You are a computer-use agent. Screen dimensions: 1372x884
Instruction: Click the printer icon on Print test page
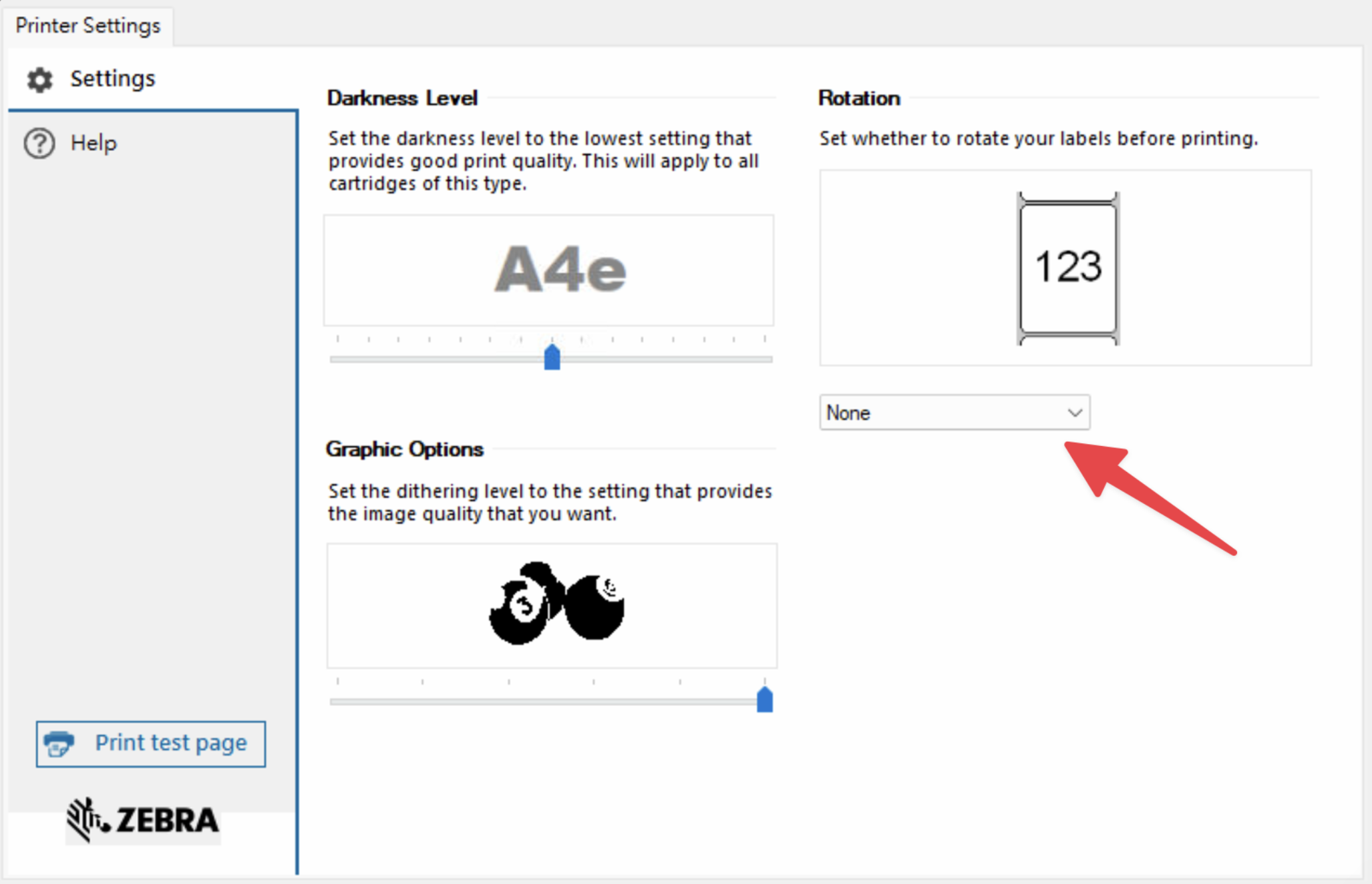pos(59,744)
